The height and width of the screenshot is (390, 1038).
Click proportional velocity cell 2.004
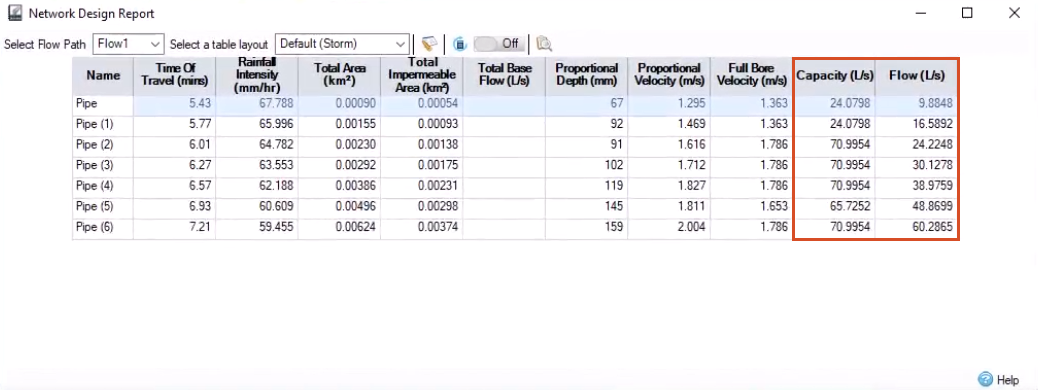669,227
